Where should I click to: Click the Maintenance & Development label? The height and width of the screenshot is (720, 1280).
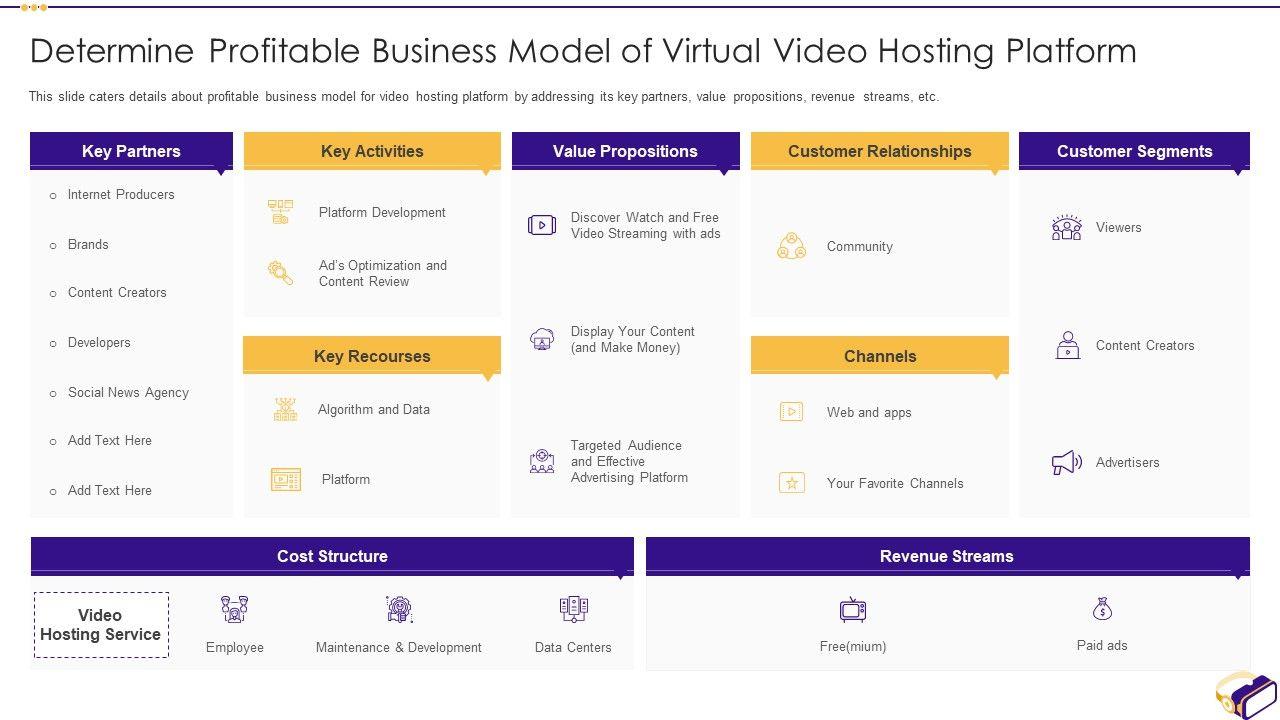pyautogui.click(x=399, y=647)
